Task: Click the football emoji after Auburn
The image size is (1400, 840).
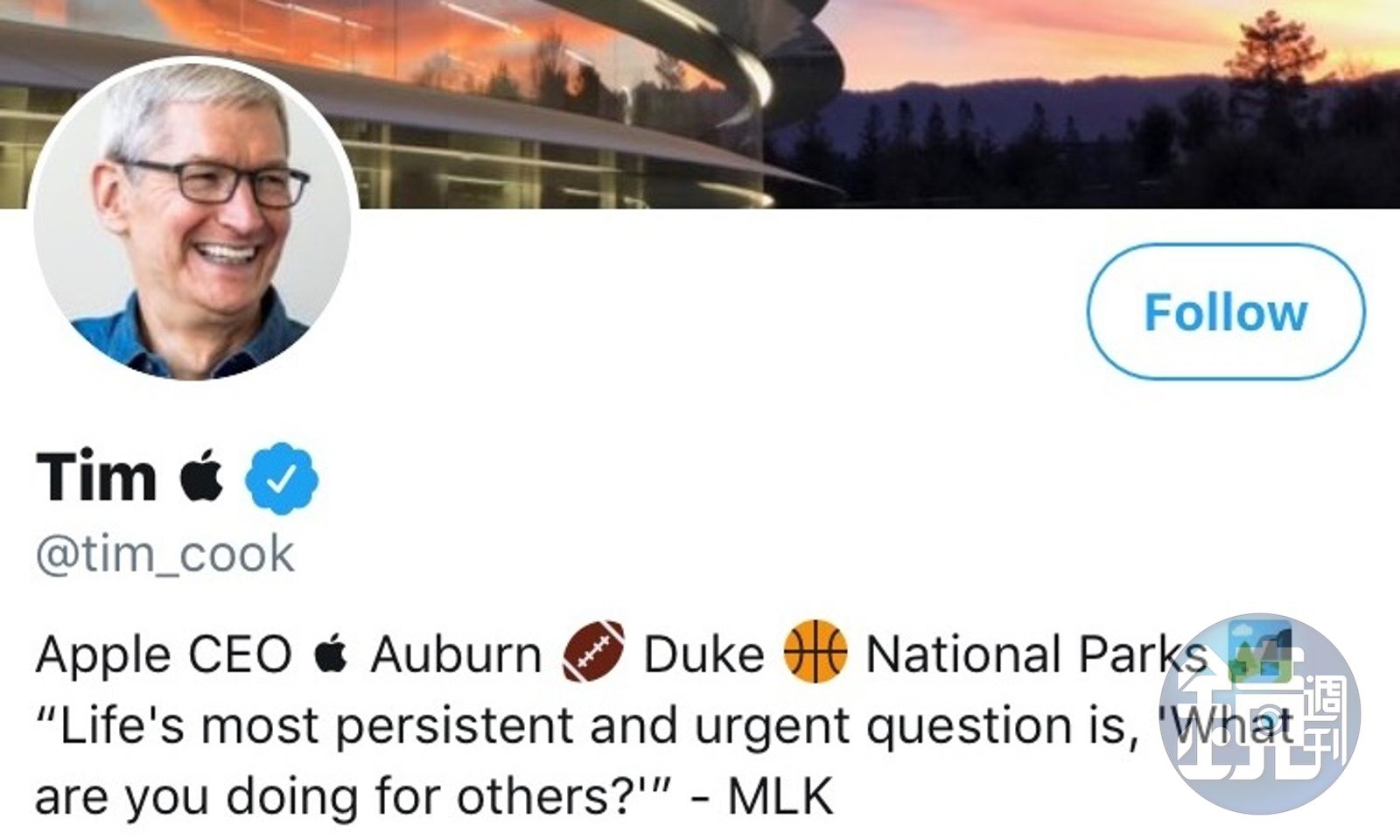Action: [x=593, y=652]
